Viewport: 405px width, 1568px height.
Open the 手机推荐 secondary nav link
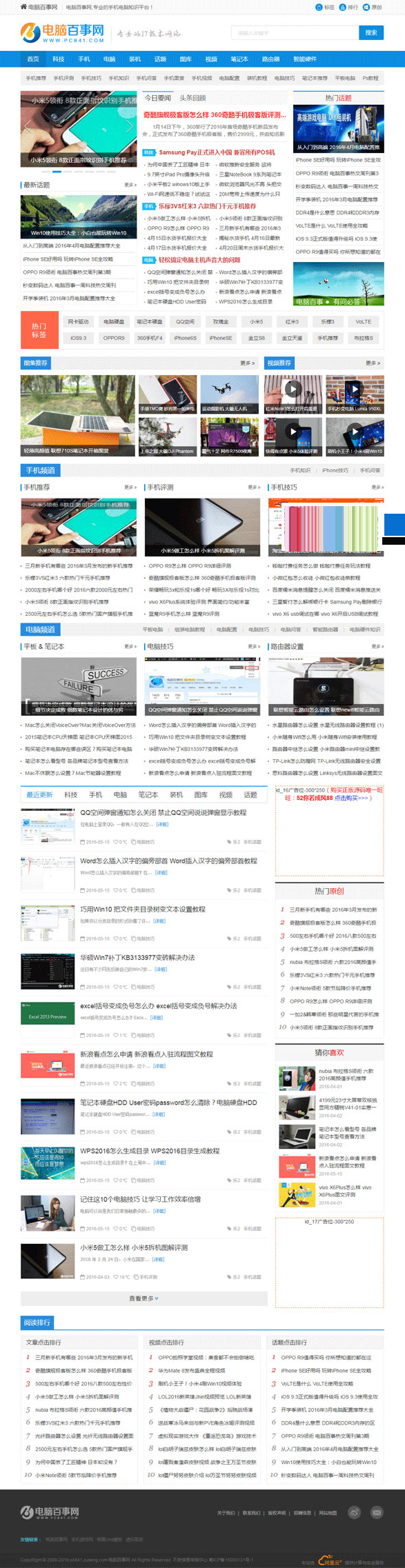click(x=36, y=78)
